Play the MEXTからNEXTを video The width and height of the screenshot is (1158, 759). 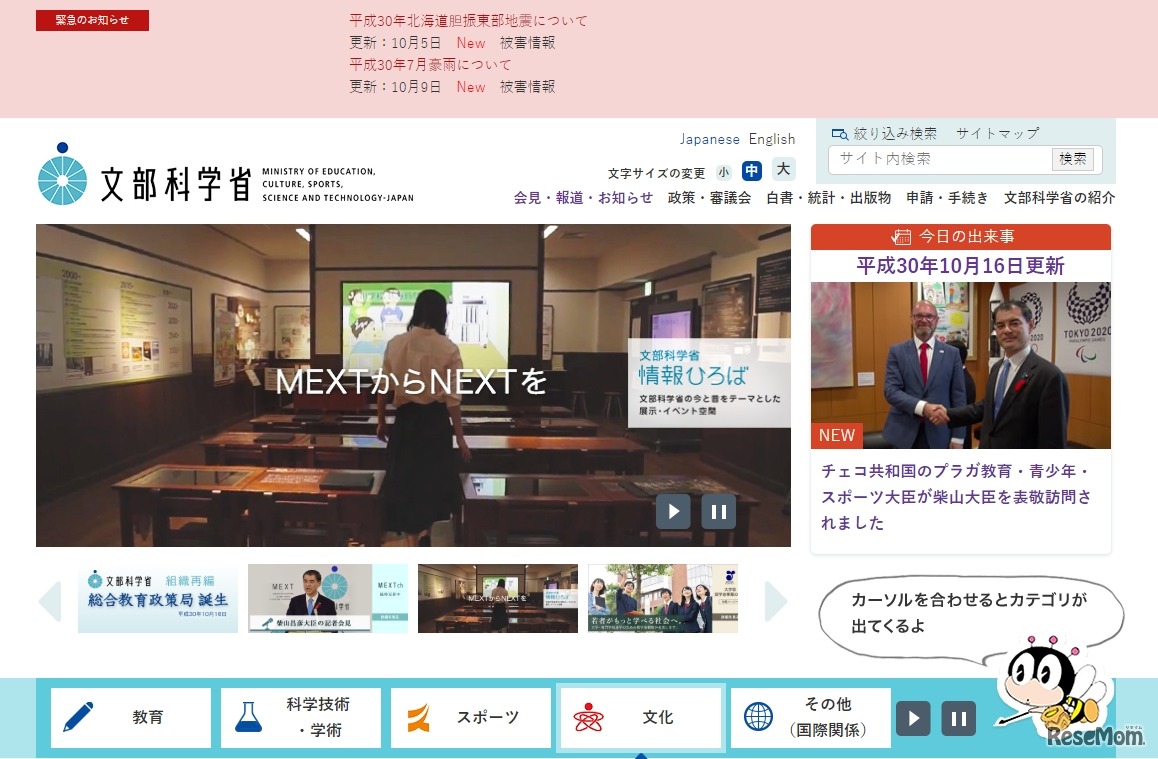click(673, 511)
